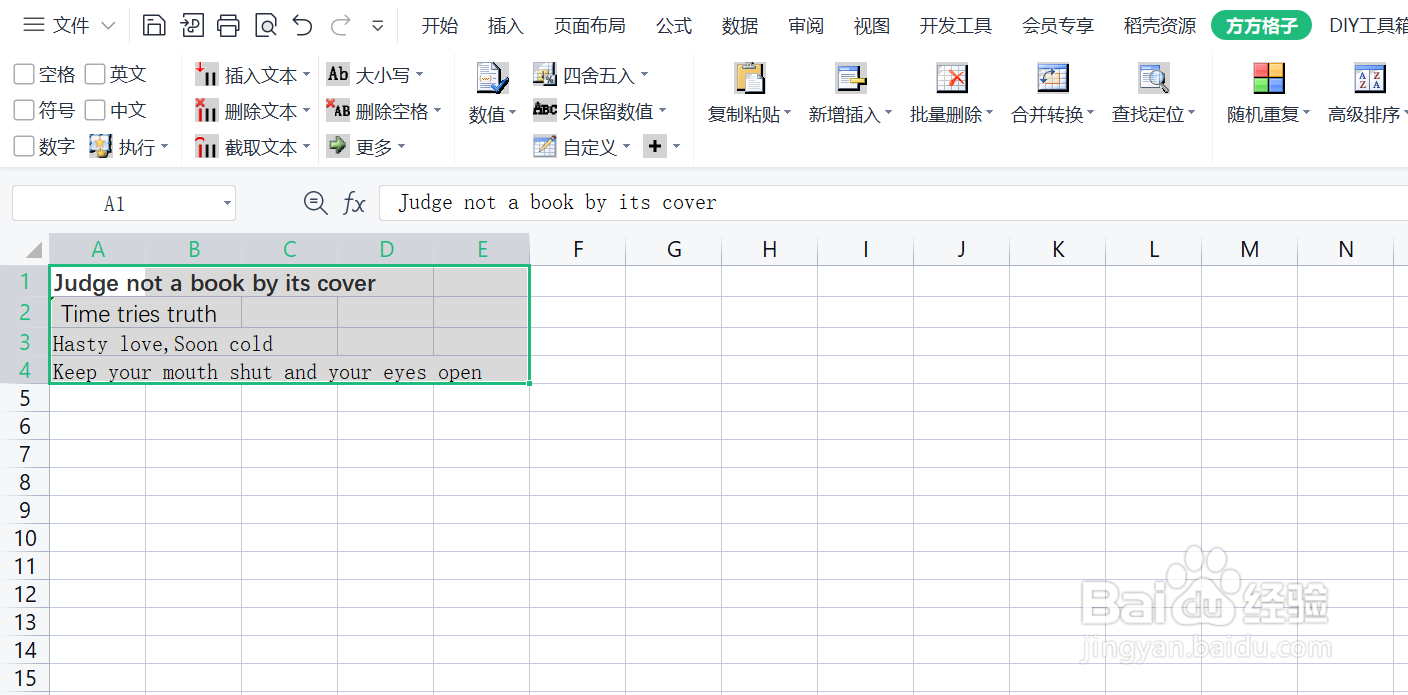The width and height of the screenshot is (1408, 695).
Task: Open the 审阅 (Review) tab
Action: click(x=806, y=26)
